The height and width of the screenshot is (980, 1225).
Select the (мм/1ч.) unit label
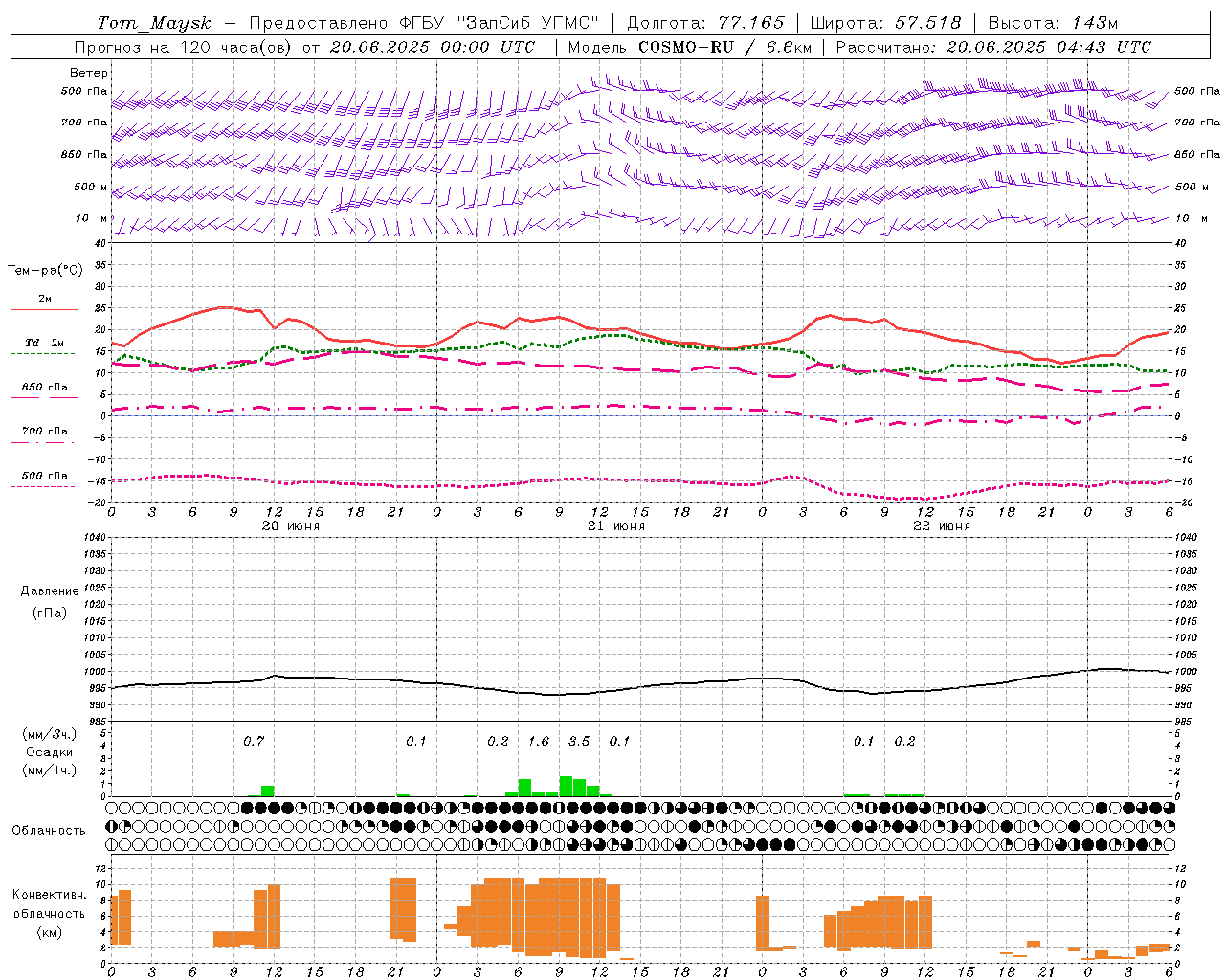click(x=49, y=770)
